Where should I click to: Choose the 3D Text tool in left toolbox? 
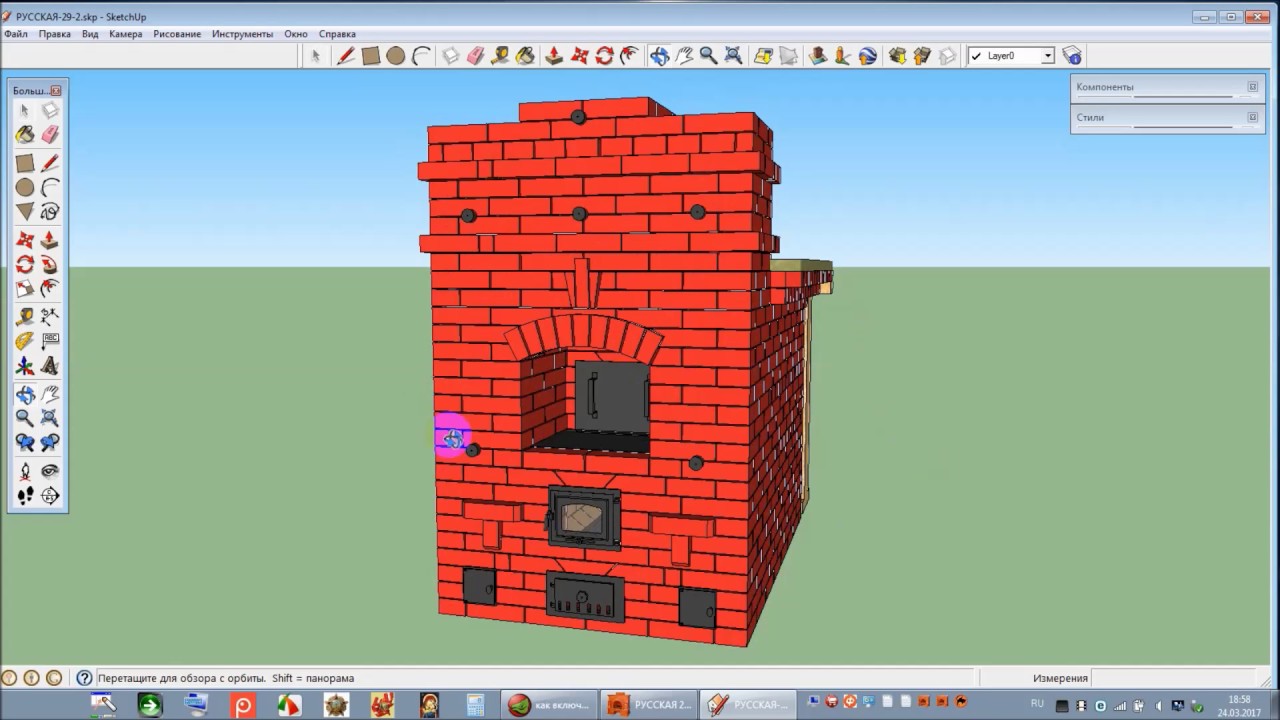(x=50, y=367)
